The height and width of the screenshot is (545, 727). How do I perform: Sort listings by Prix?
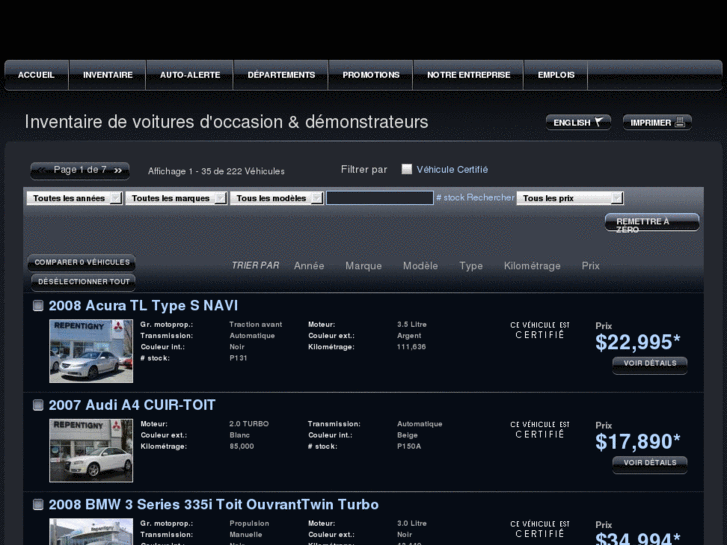591,266
